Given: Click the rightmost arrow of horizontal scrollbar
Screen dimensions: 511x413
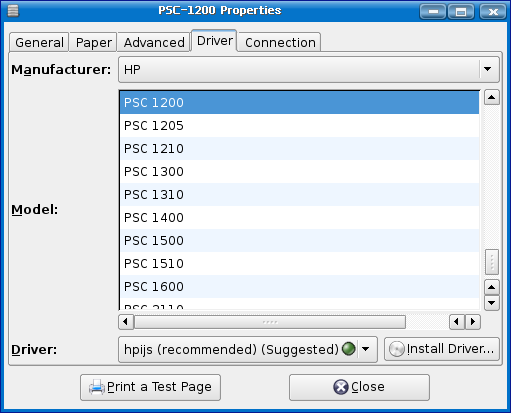Looking at the screenshot, I should click(x=473, y=322).
